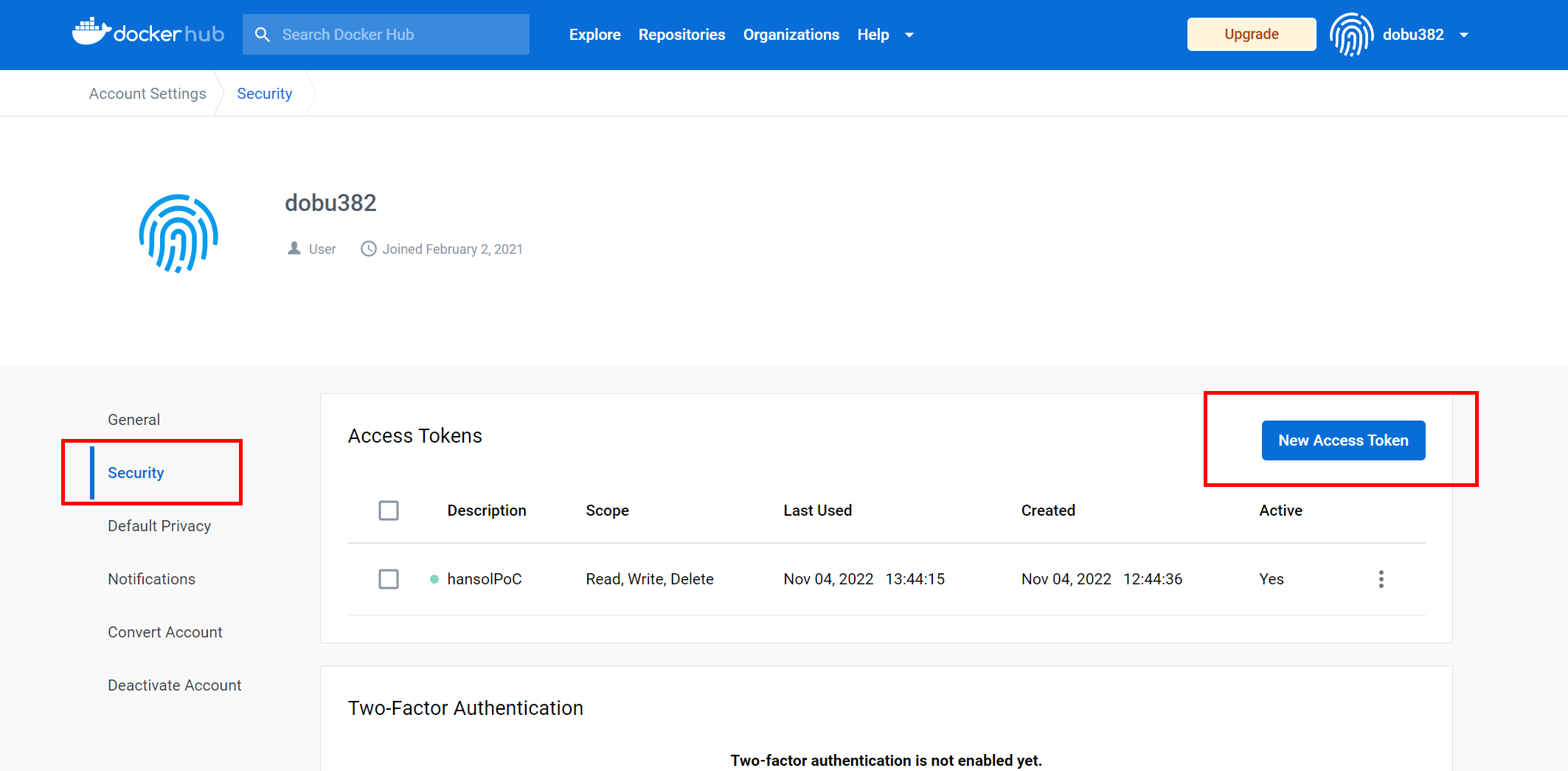Click the Upgrade button
The image size is (1568, 771).
[x=1251, y=34]
